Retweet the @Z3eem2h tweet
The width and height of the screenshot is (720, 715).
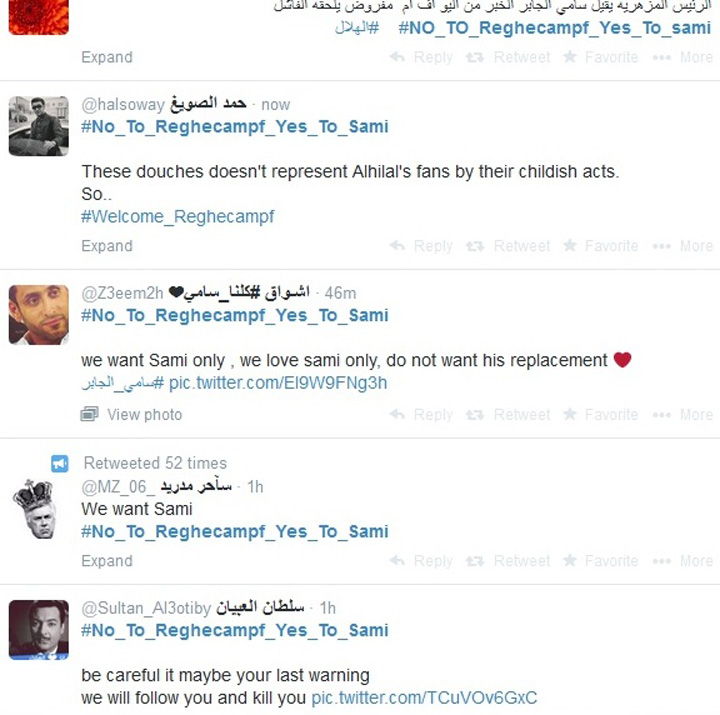tap(507, 415)
